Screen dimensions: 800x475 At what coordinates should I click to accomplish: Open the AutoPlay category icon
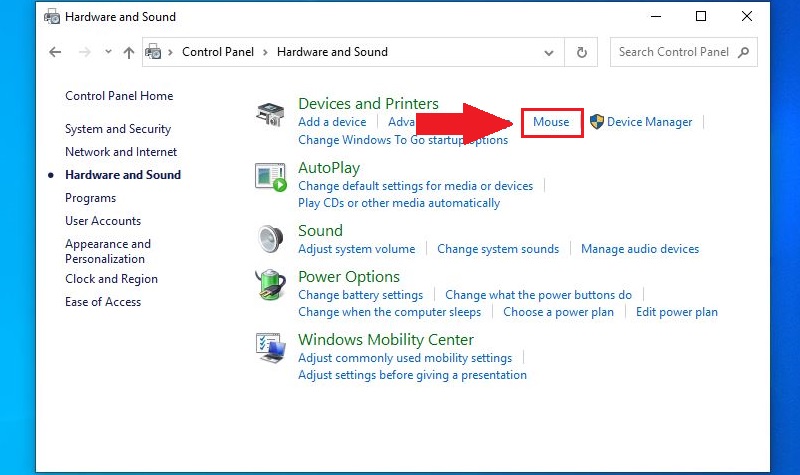[x=270, y=177]
